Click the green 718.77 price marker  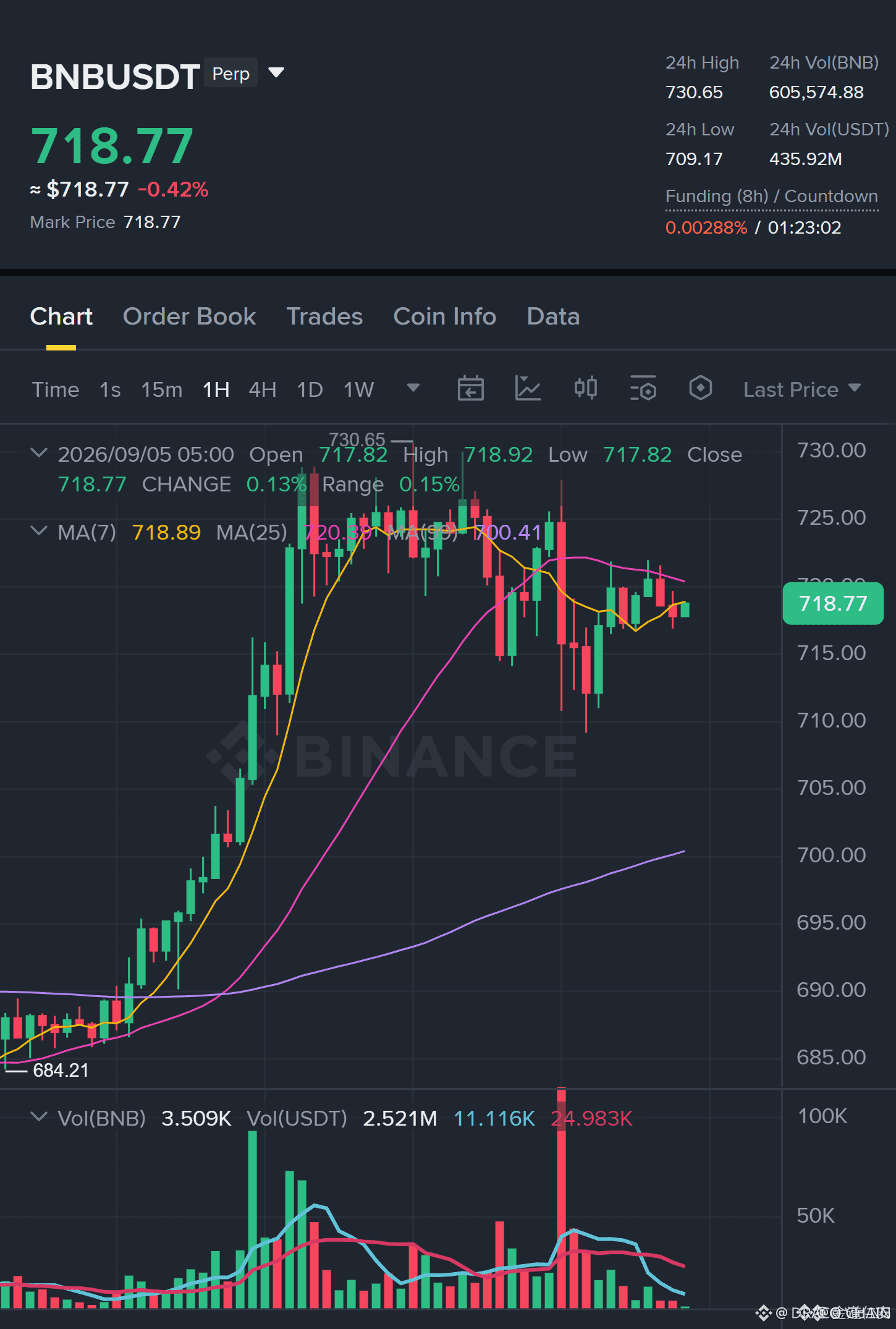coord(833,603)
